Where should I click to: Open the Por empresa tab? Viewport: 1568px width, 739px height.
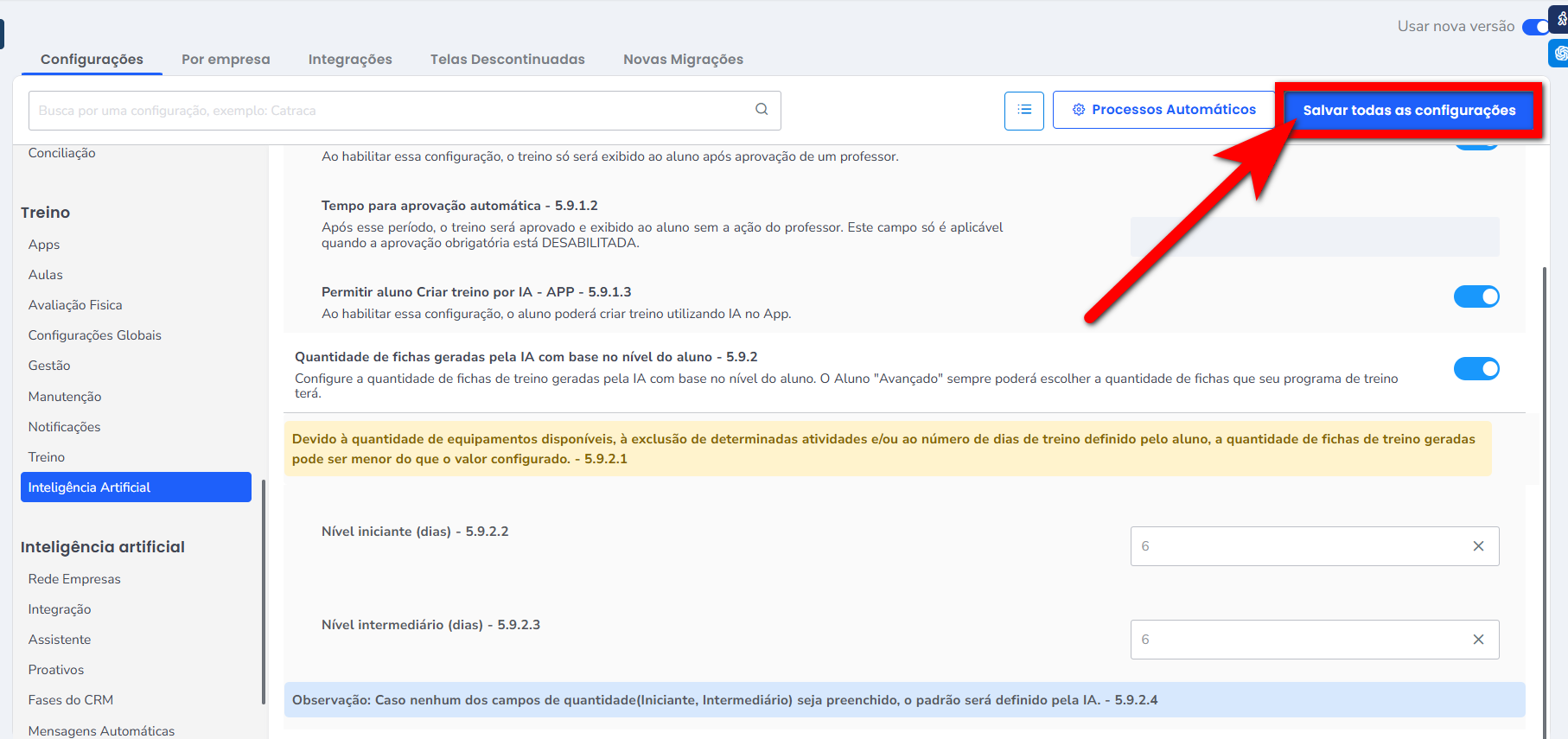tap(226, 59)
